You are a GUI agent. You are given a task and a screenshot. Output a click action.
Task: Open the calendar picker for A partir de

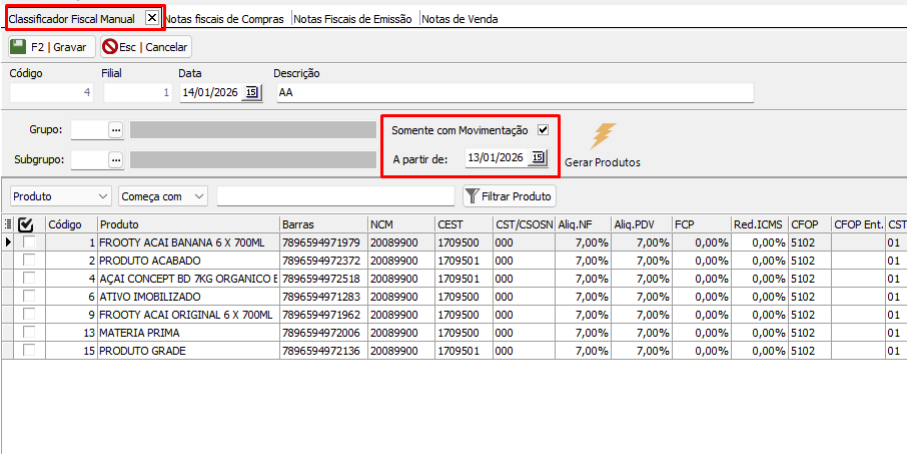[538, 158]
